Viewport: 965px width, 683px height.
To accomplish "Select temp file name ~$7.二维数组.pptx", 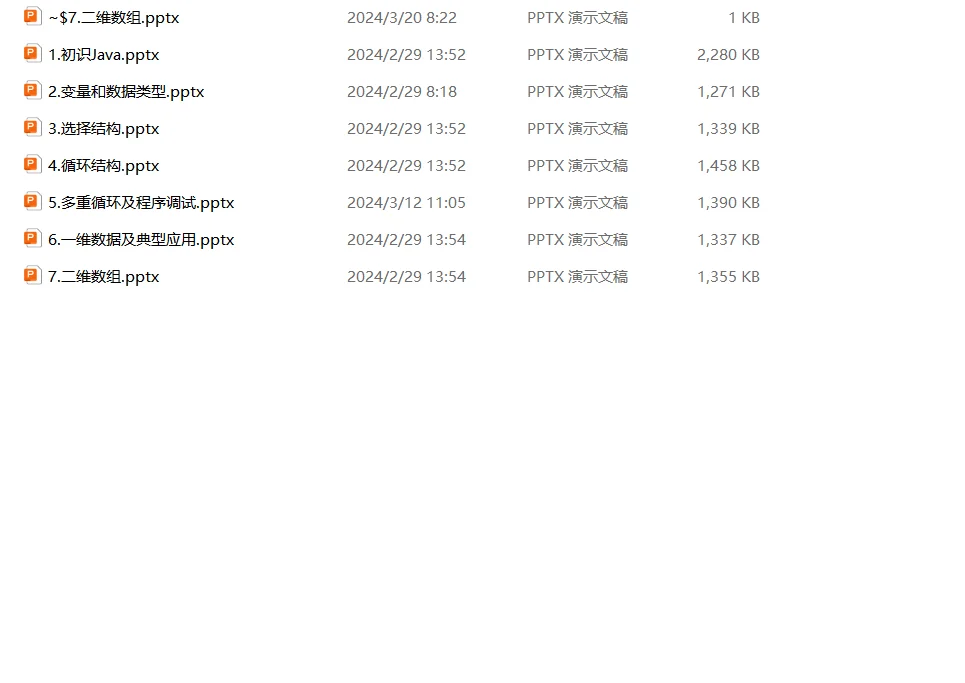I will [114, 18].
